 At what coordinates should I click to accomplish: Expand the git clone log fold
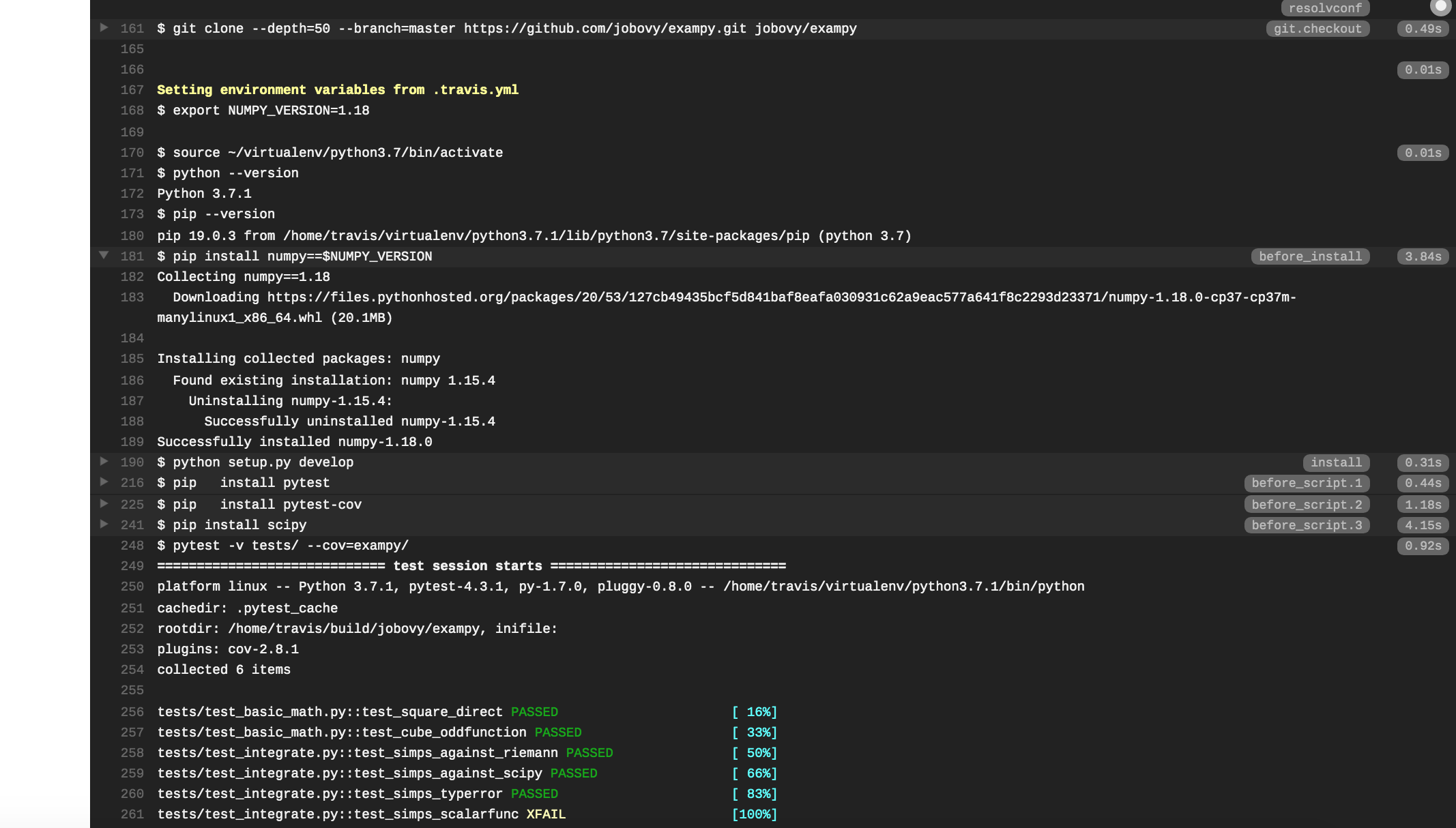(104, 28)
